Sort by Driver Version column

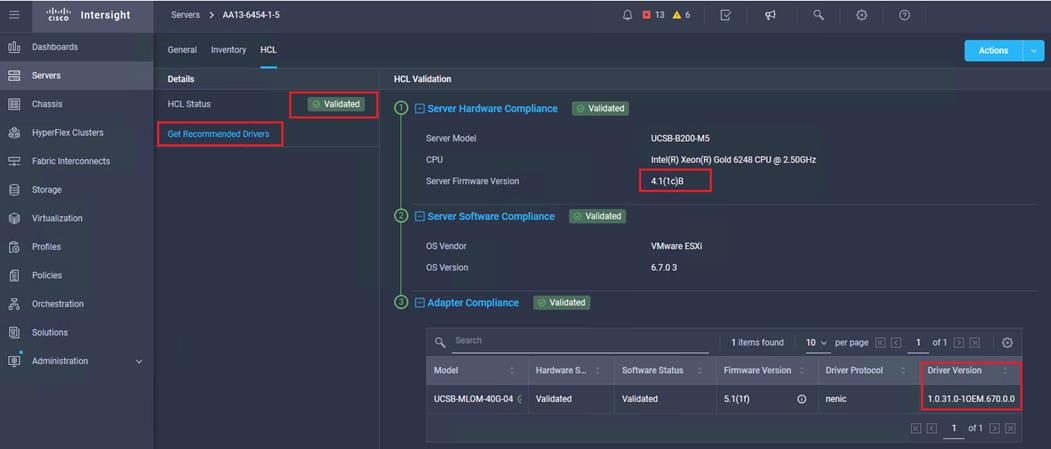pos(1005,371)
